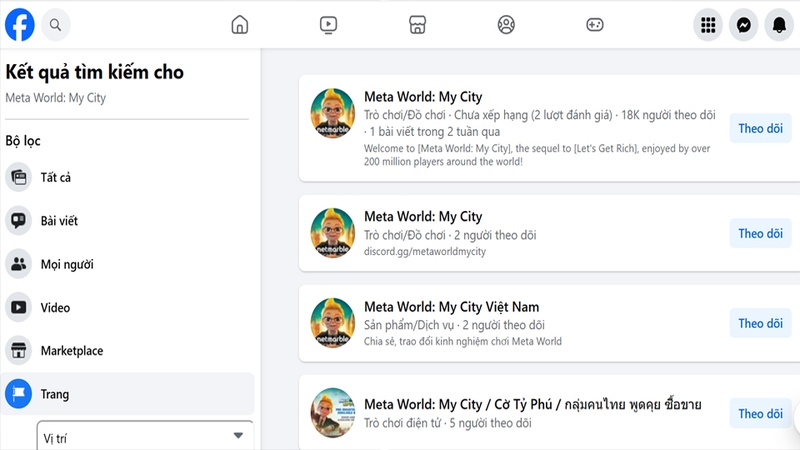Follow the discord.gg Meta World: My City page
Viewport: 800px width, 450px height.
pyautogui.click(x=760, y=233)
